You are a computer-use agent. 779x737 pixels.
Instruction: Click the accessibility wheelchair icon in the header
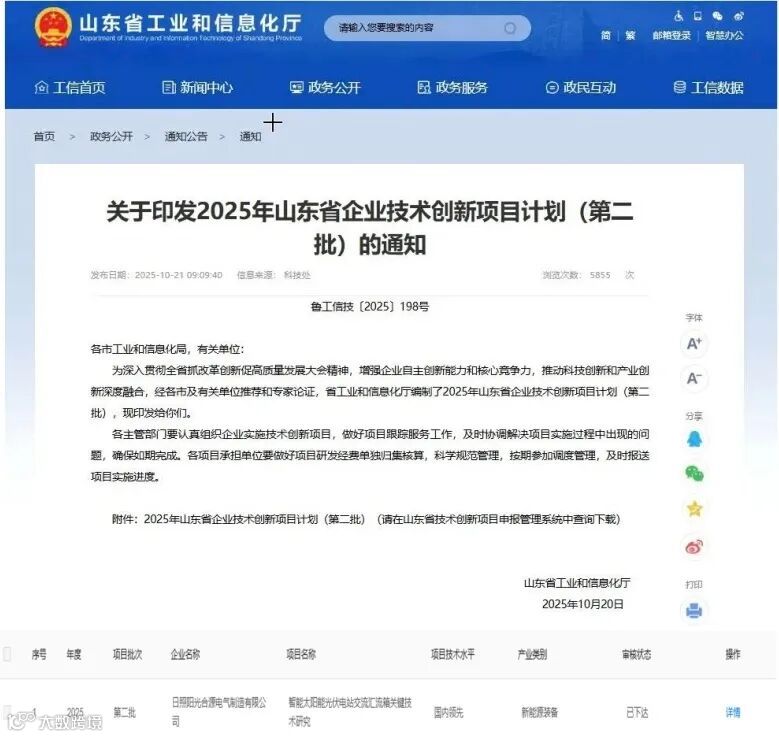pos(678,16)
